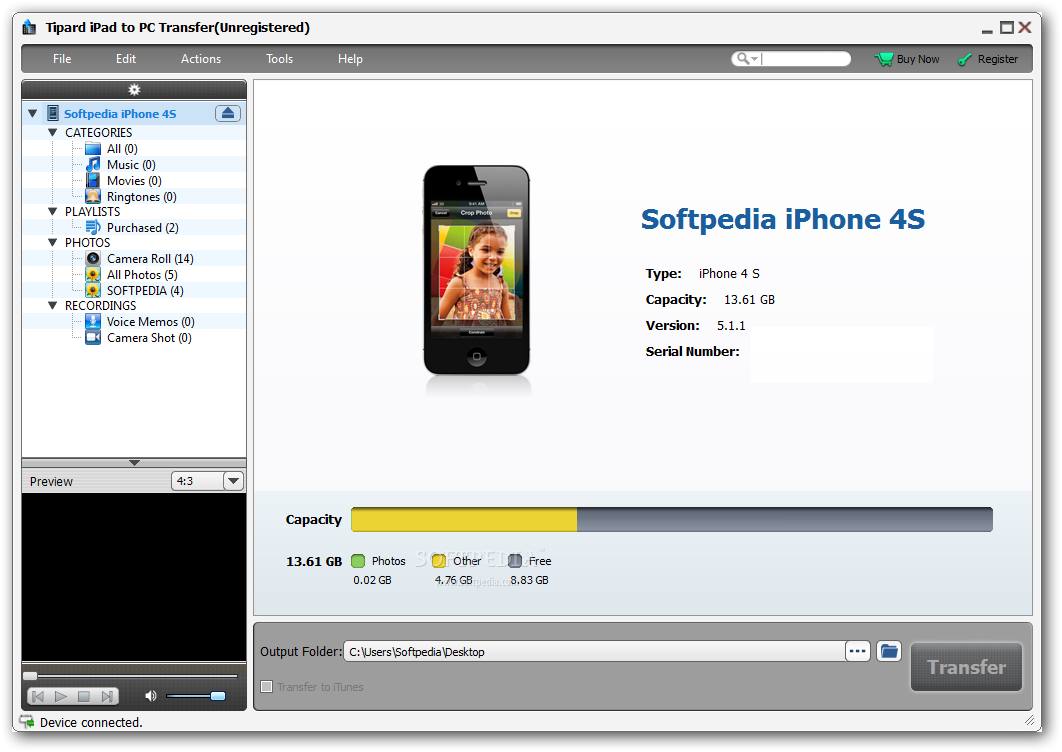Select Purchased (2) playlist
Viewport: 1062px width, 752px height.
[x=142, y=228]
